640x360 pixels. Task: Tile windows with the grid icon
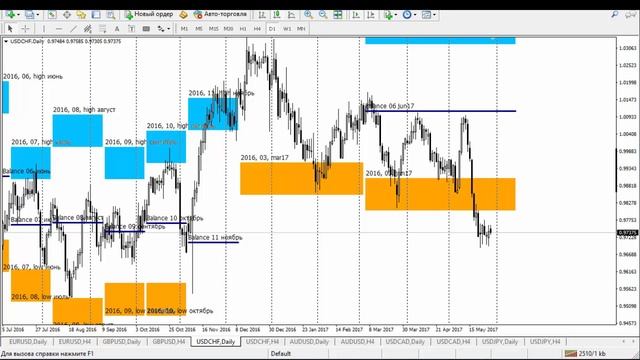[x=338, y=15]
